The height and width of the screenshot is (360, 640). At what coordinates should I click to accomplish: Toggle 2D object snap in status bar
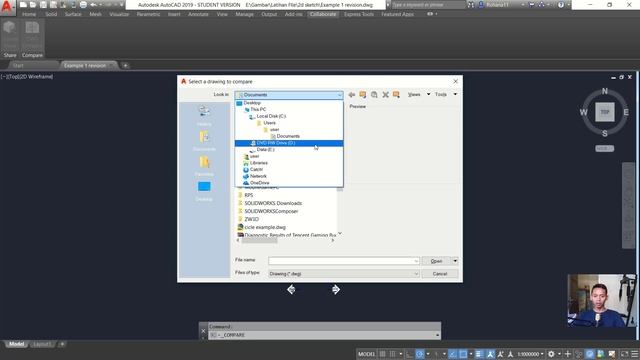tap(463, 354)
